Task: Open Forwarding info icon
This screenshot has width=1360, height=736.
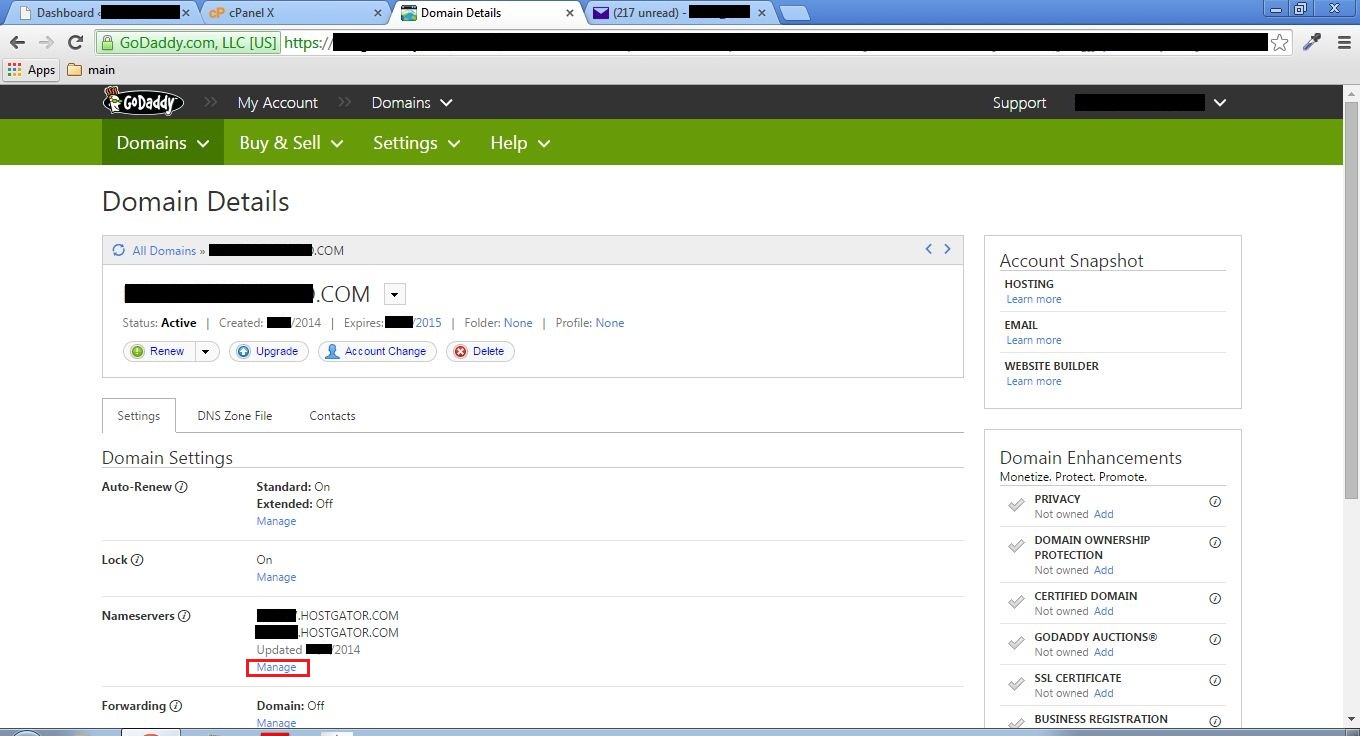Action: coord(176,706)
